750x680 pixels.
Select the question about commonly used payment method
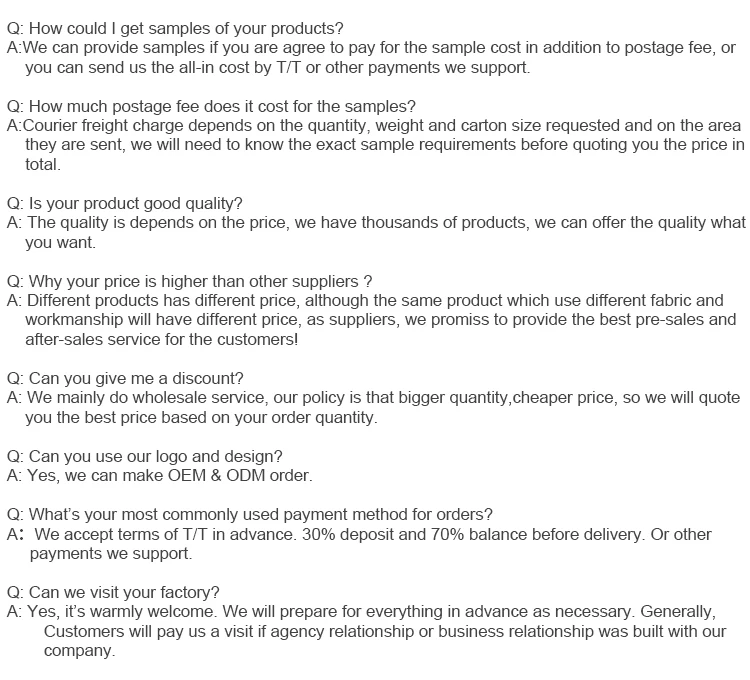[x=250, y=515]
